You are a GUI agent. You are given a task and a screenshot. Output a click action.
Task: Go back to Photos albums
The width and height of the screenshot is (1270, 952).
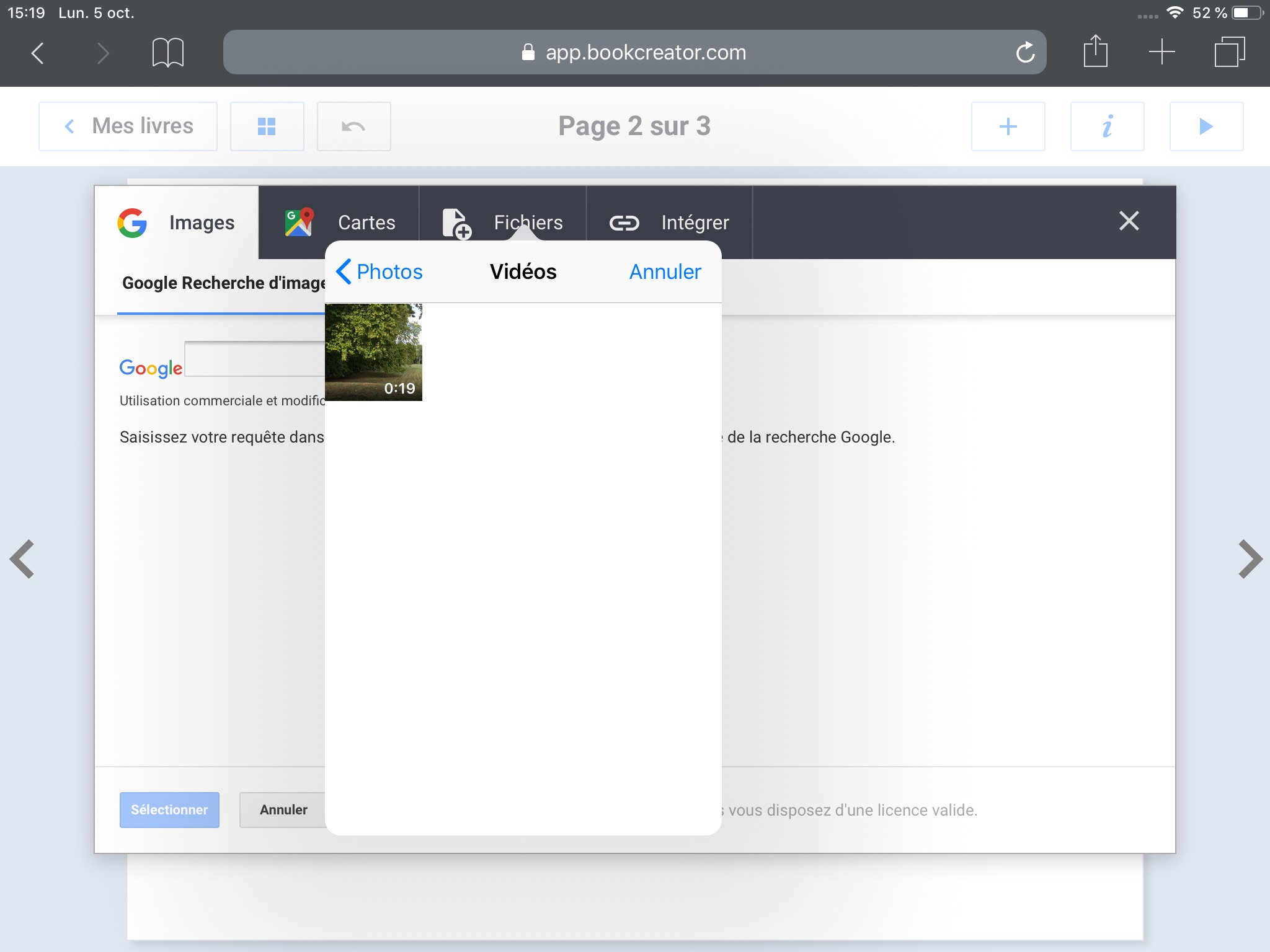tap(380, 271)
